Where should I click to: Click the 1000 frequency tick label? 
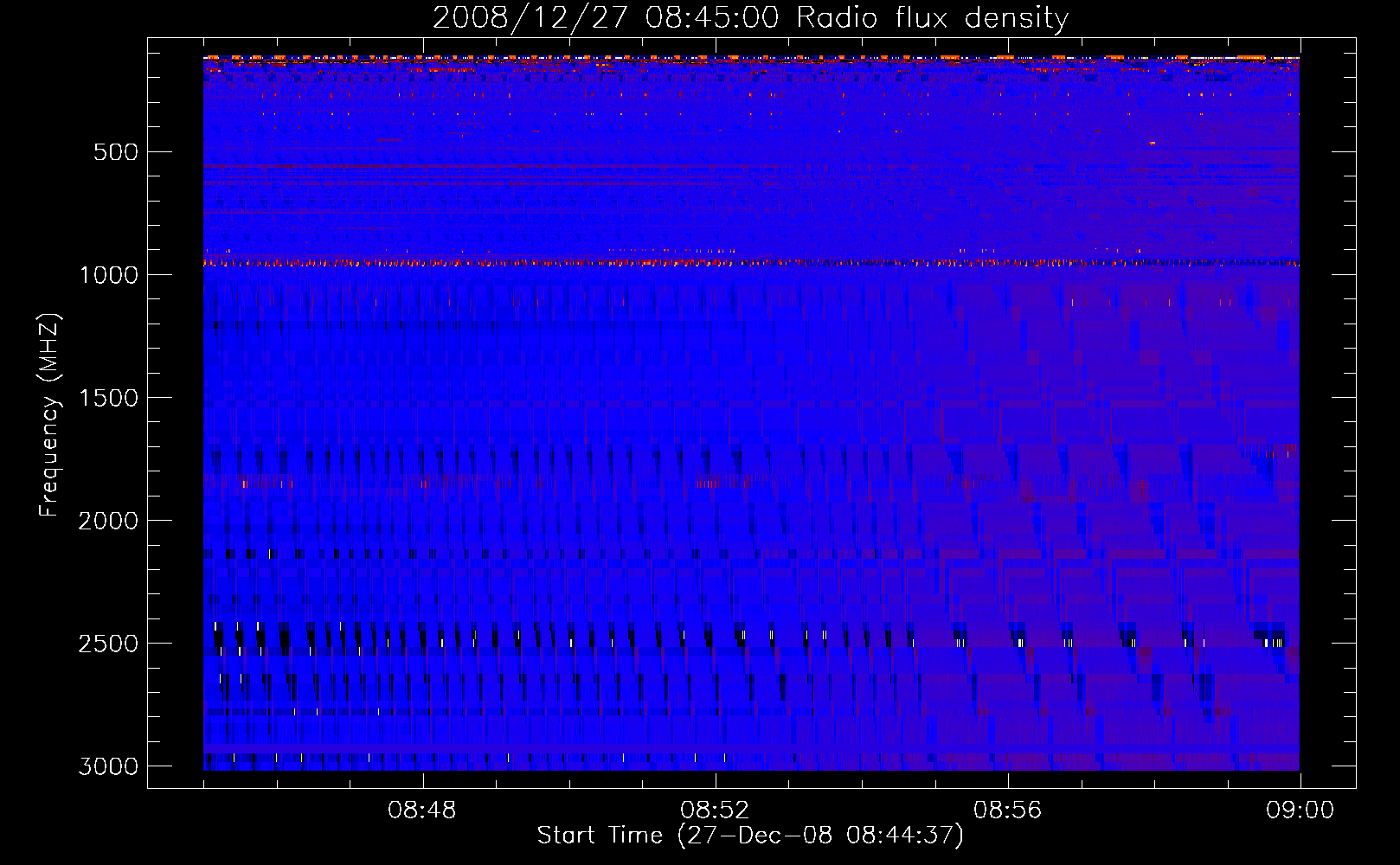[x=108, y=275]
